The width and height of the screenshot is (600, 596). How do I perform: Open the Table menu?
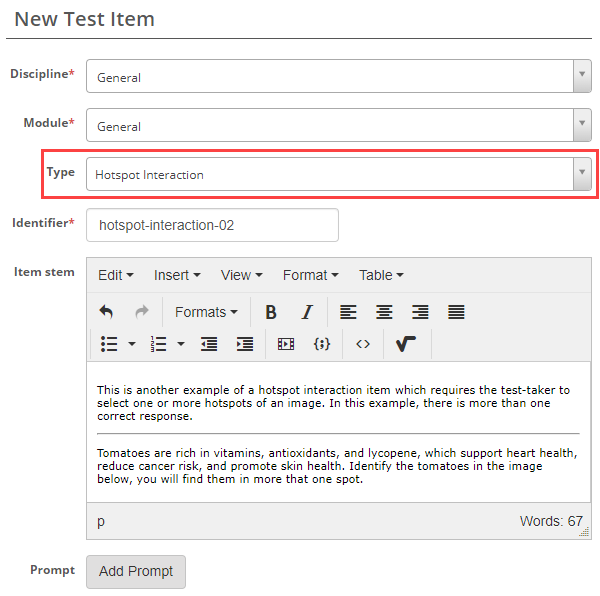click(x=381, y=275)
